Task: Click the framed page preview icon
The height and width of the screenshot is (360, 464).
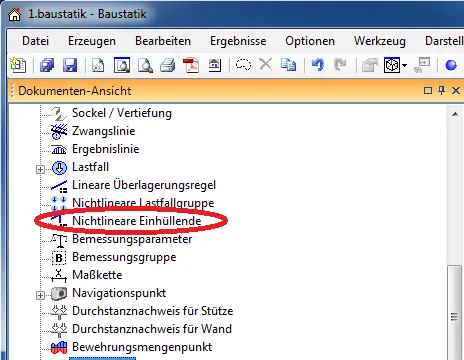Action: [122, 65]
